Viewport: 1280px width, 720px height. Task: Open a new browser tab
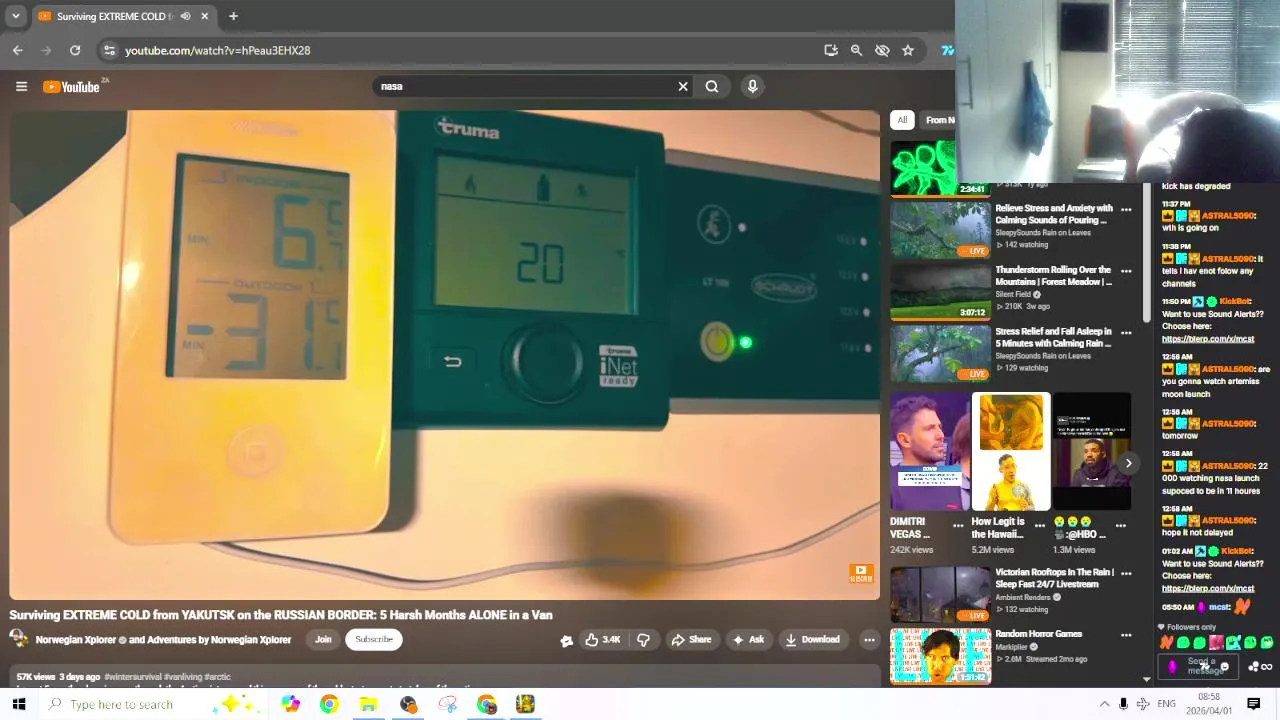(x=233, y=16)
